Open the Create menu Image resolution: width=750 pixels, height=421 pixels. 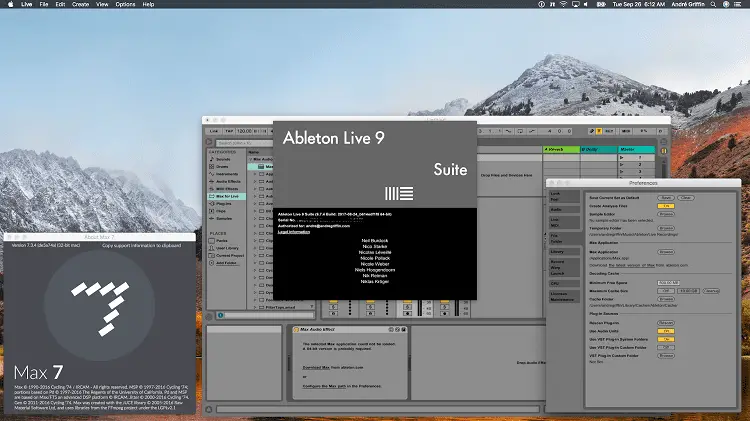click(80, 4)
